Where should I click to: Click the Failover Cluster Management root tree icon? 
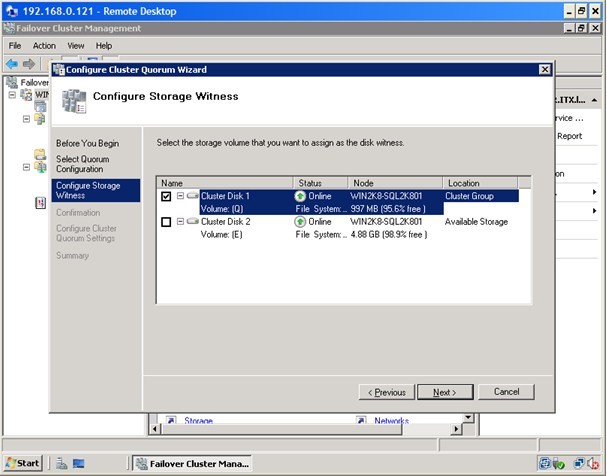[13, 82]
